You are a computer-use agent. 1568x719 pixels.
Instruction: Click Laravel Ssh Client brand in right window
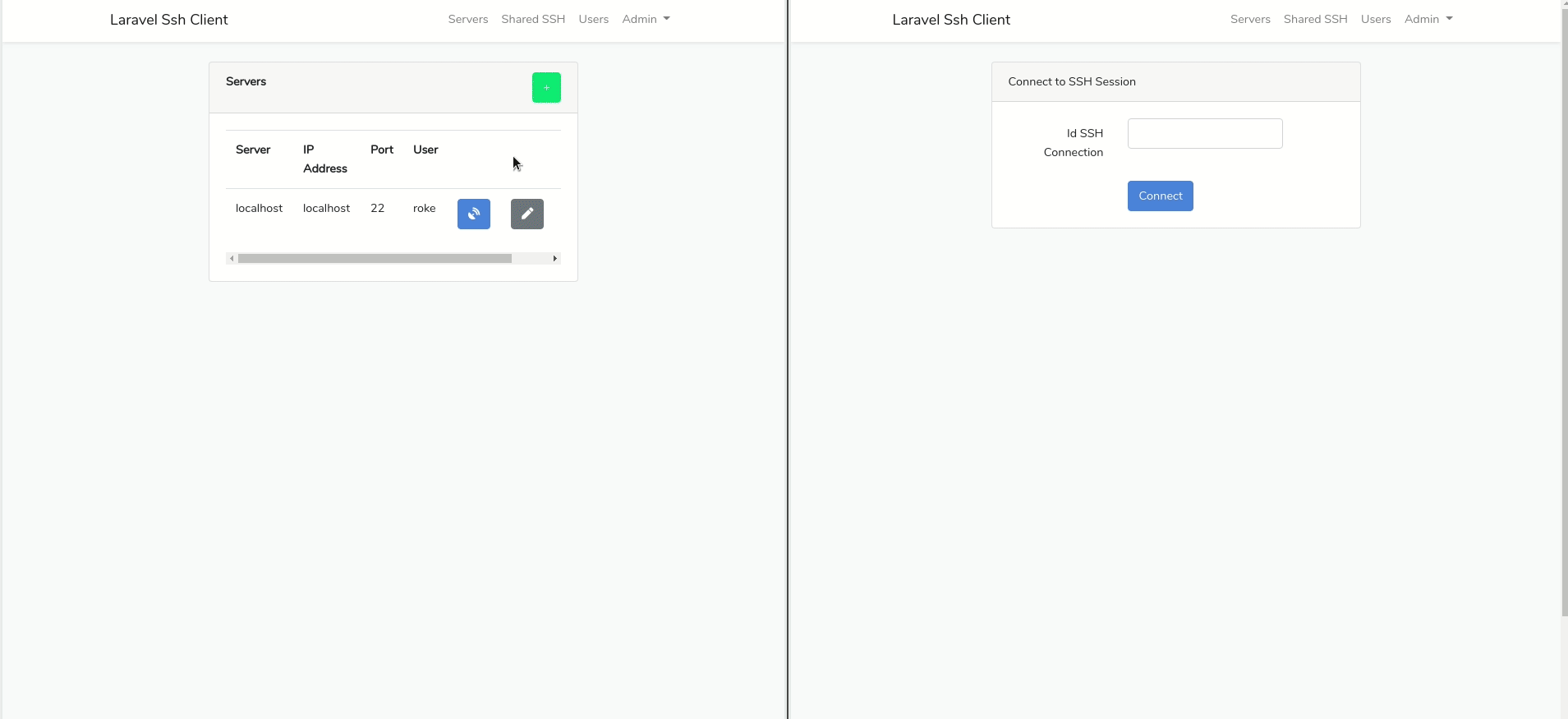[x=951, y=20]
